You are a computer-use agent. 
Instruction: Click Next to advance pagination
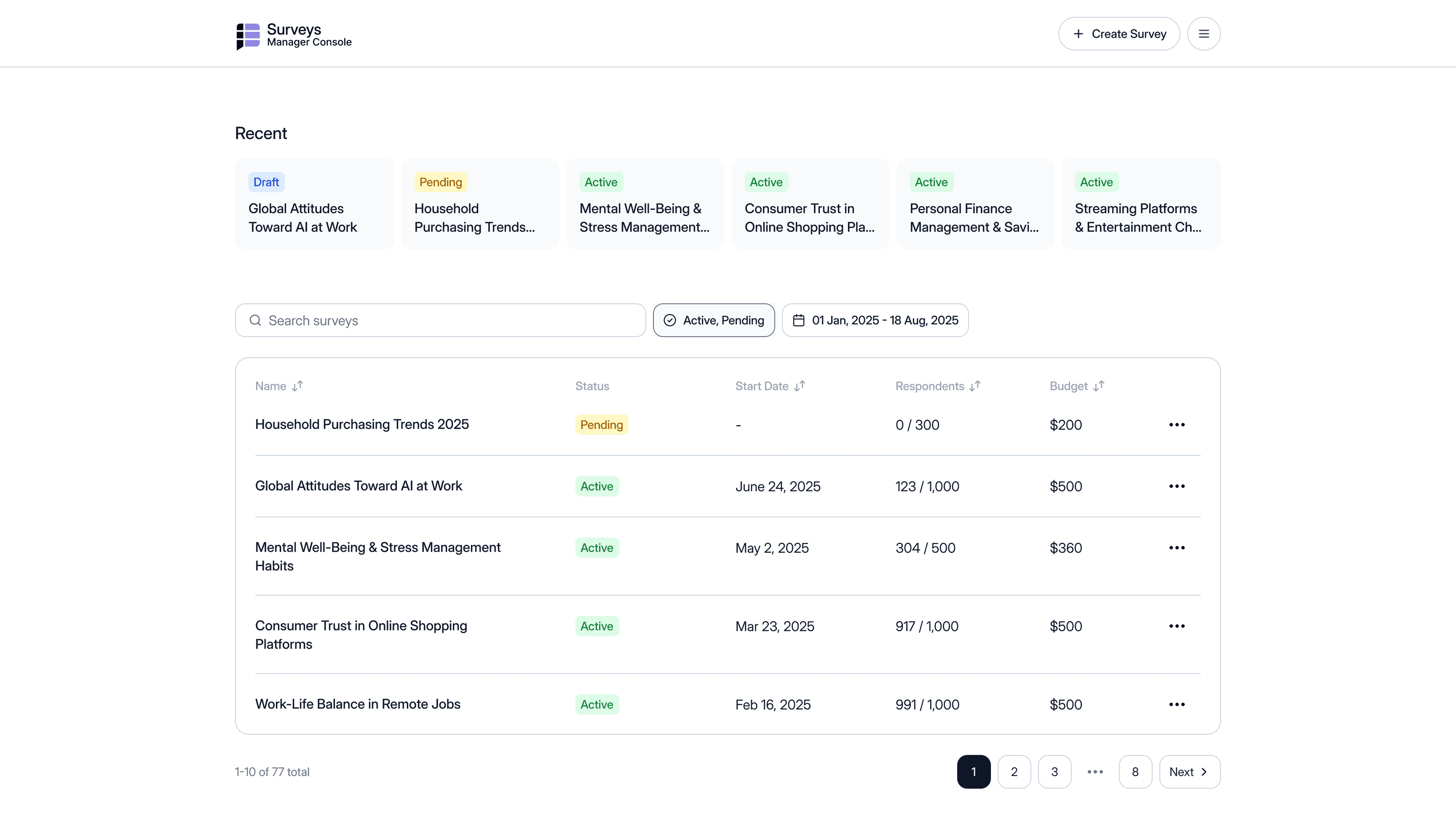[x=1189, y=772]
